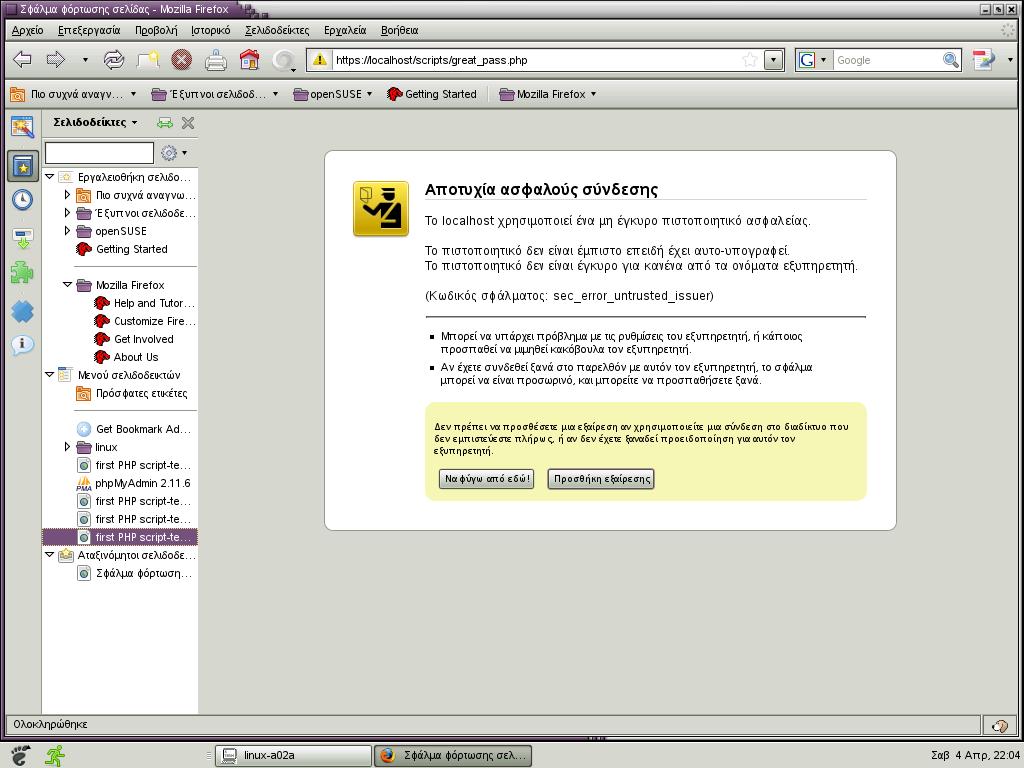Open the search engine selector dropdown
The width and height of the screenshot is (1024, 768).
point(813,60)
